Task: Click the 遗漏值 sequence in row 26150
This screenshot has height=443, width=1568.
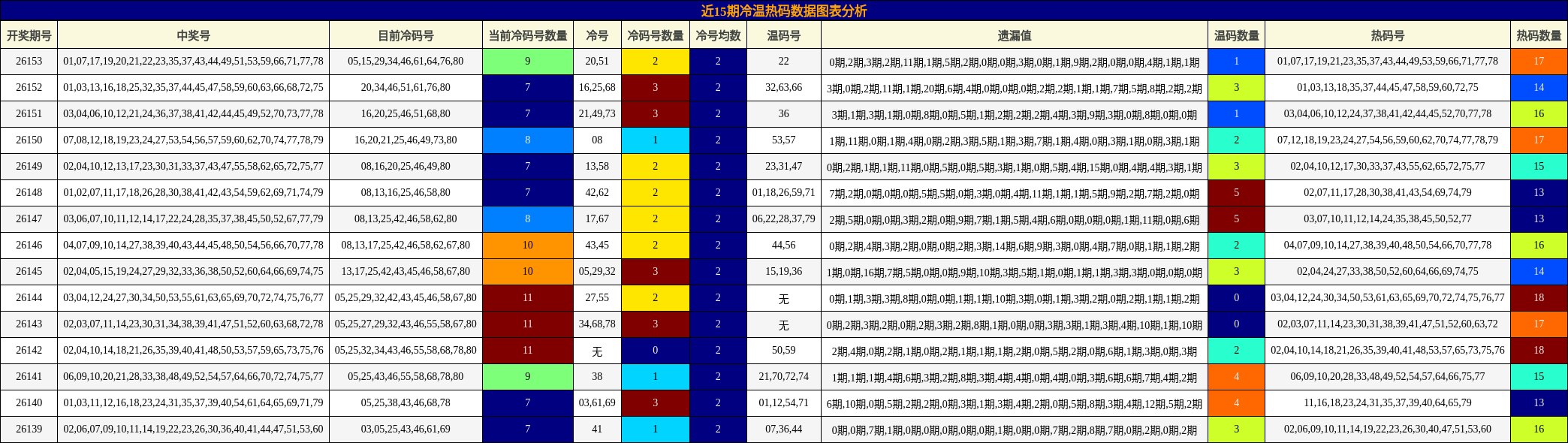Action: pos(1015,140)
